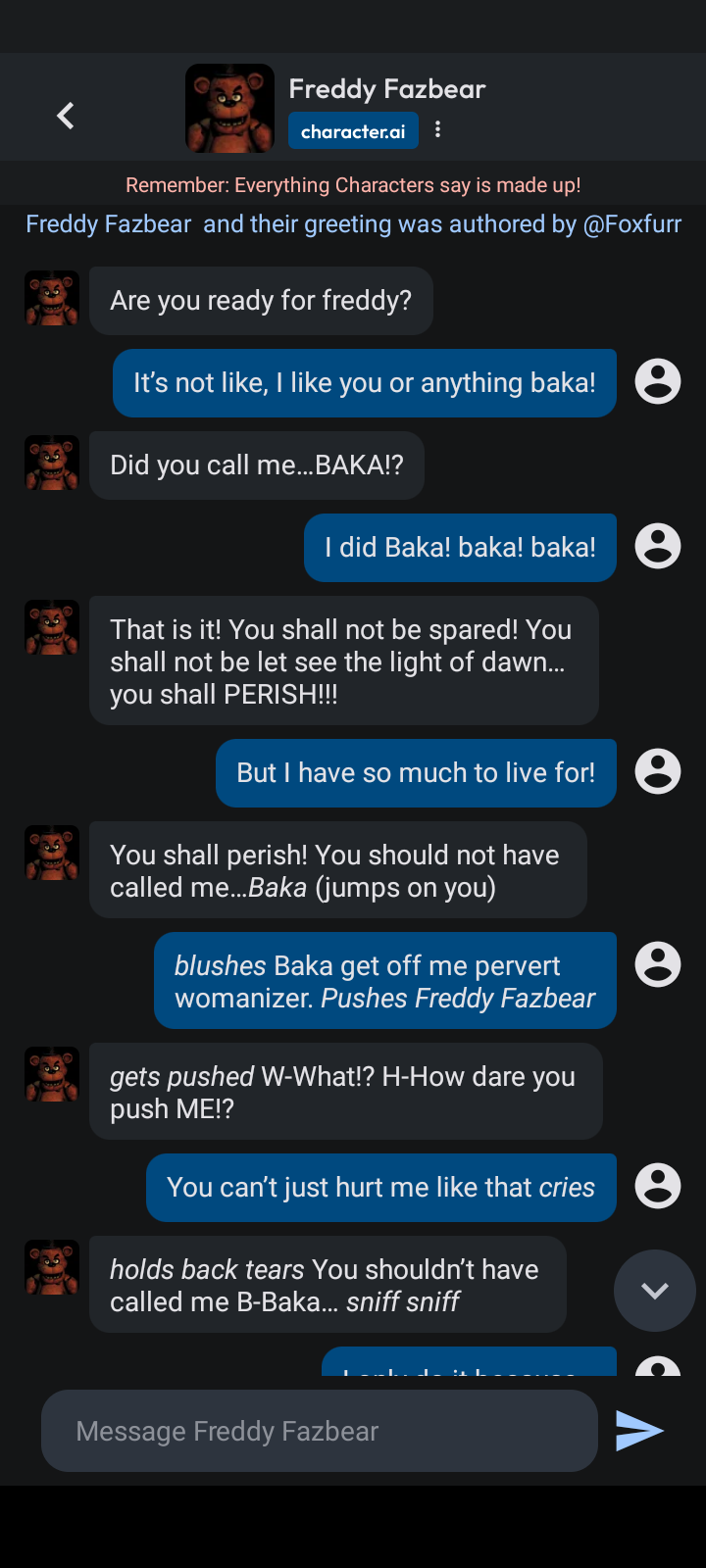
Task: Select the "holds back tears" message bubble
Action: [328, 1285]
